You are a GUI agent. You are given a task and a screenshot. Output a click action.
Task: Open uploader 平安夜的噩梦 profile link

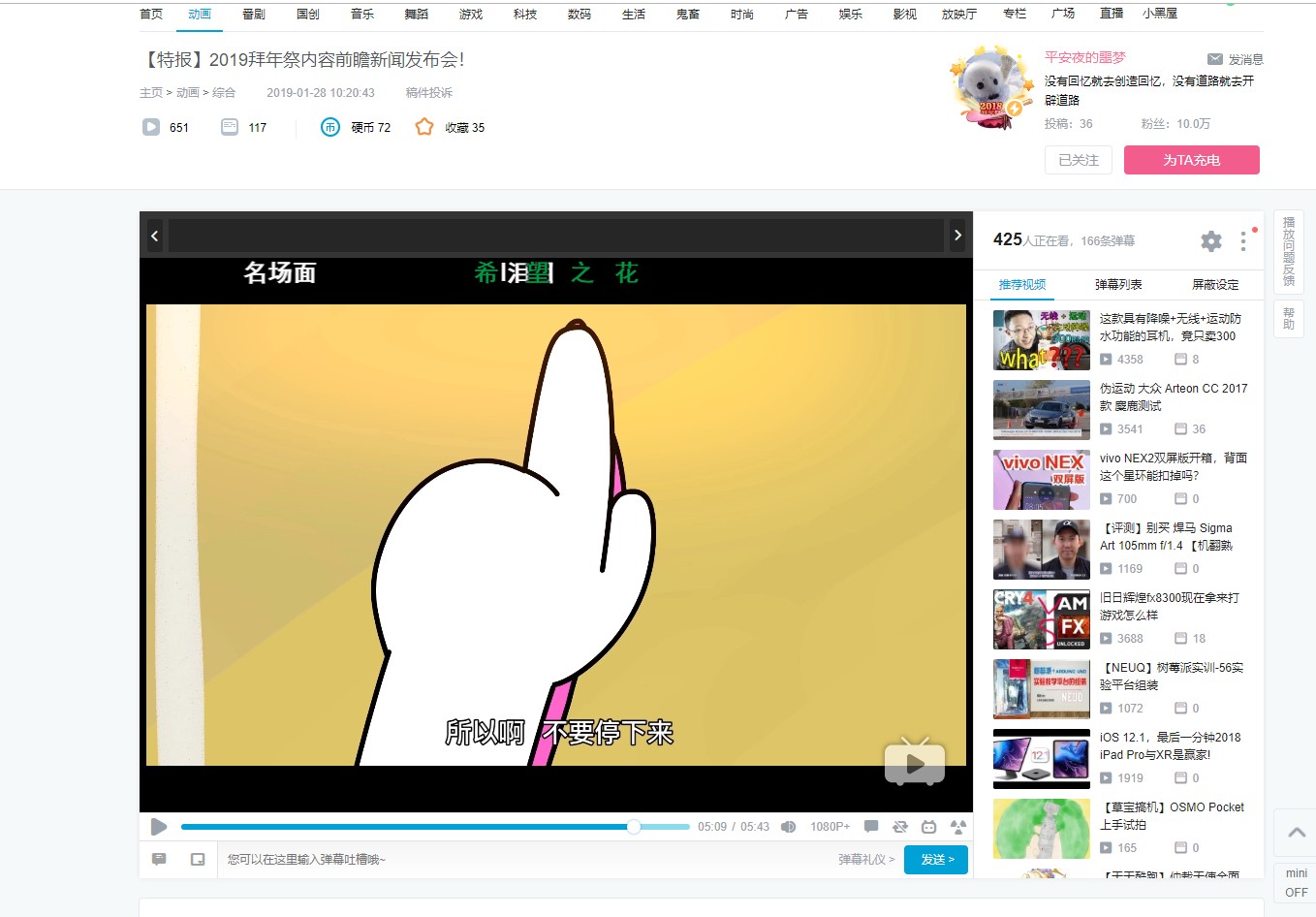tap(1085, 57)
